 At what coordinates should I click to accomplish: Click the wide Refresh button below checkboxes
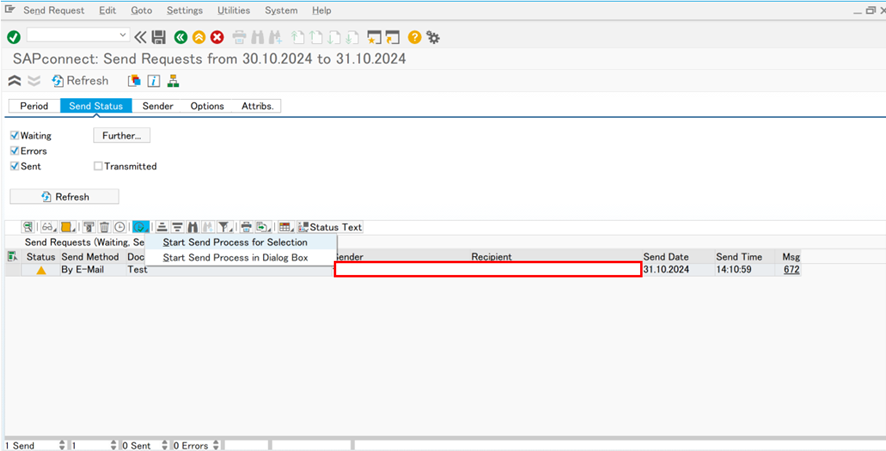pos(64,197)
